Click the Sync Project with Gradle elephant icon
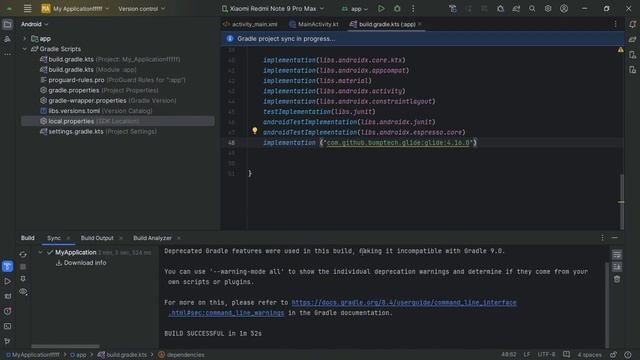The height and width of the screenshot is (360, 640). pos(516,9)
